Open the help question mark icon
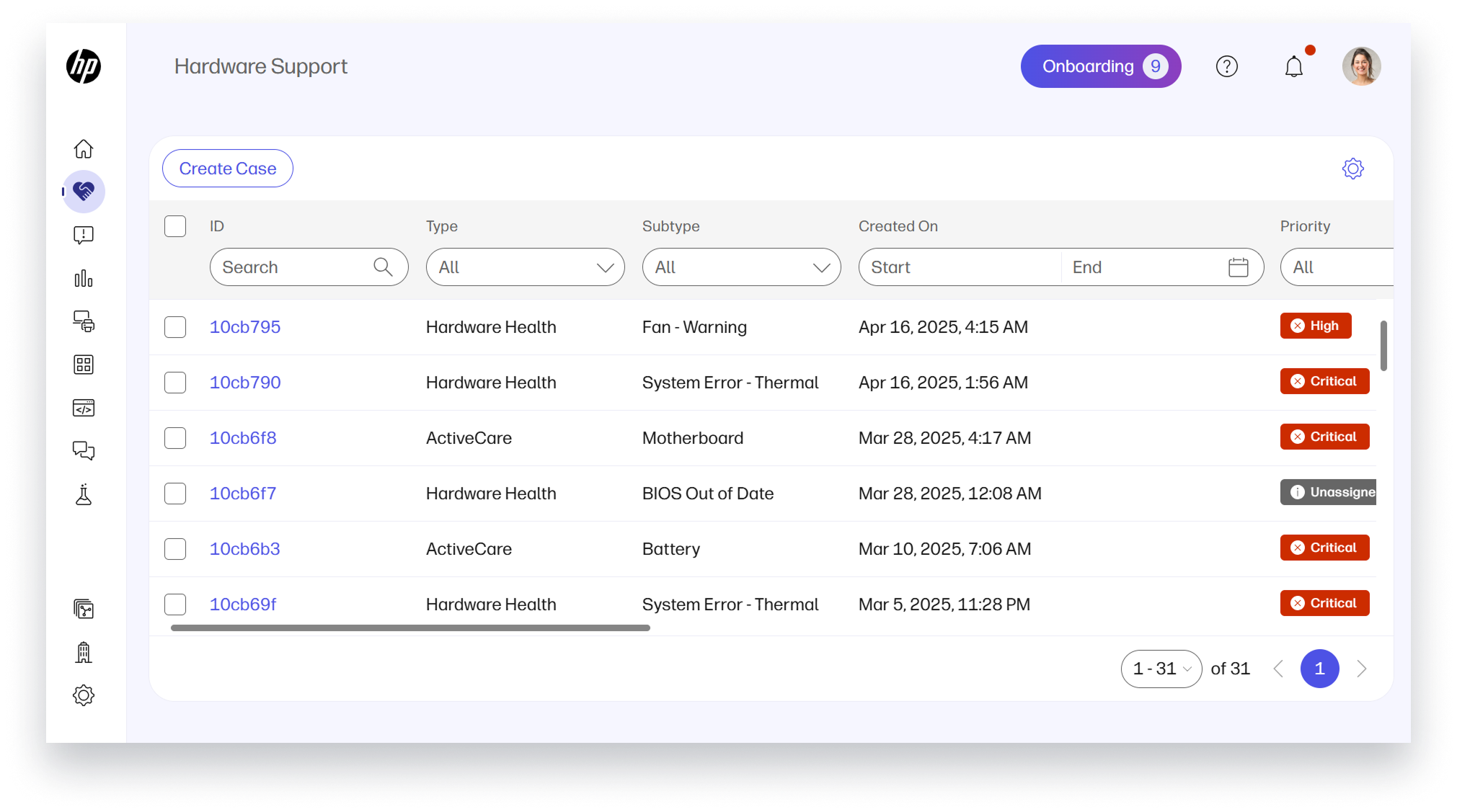1457x812 pixels. click(x=1226, y=67)
